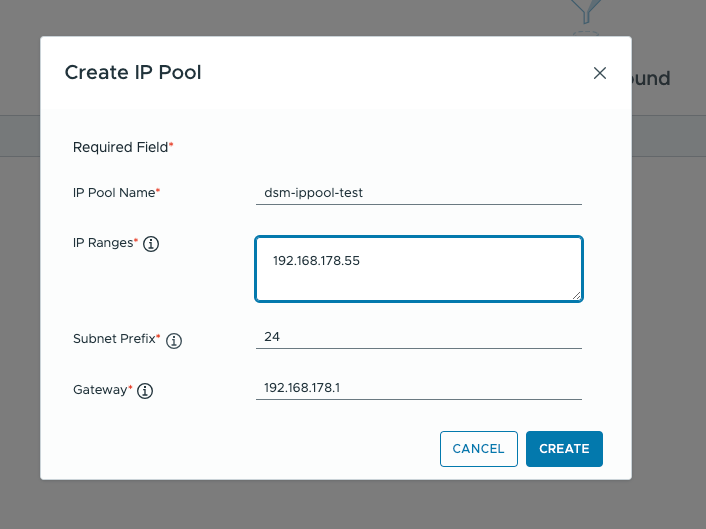Click the Required Field note
Screen dimensions: 706x529
click(x=123, y=147)
